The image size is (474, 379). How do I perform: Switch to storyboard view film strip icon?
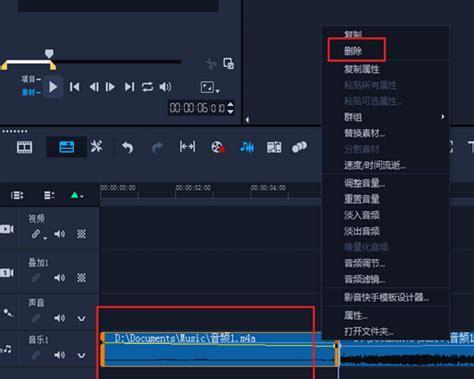pyautogui.click(x=24, y=147)
